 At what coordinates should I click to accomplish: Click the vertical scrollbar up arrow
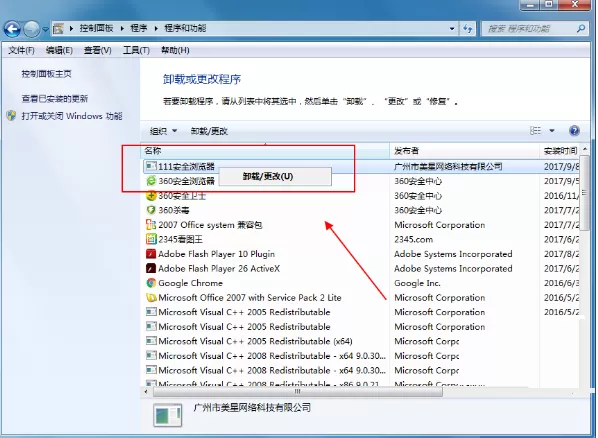coord(585,149)
